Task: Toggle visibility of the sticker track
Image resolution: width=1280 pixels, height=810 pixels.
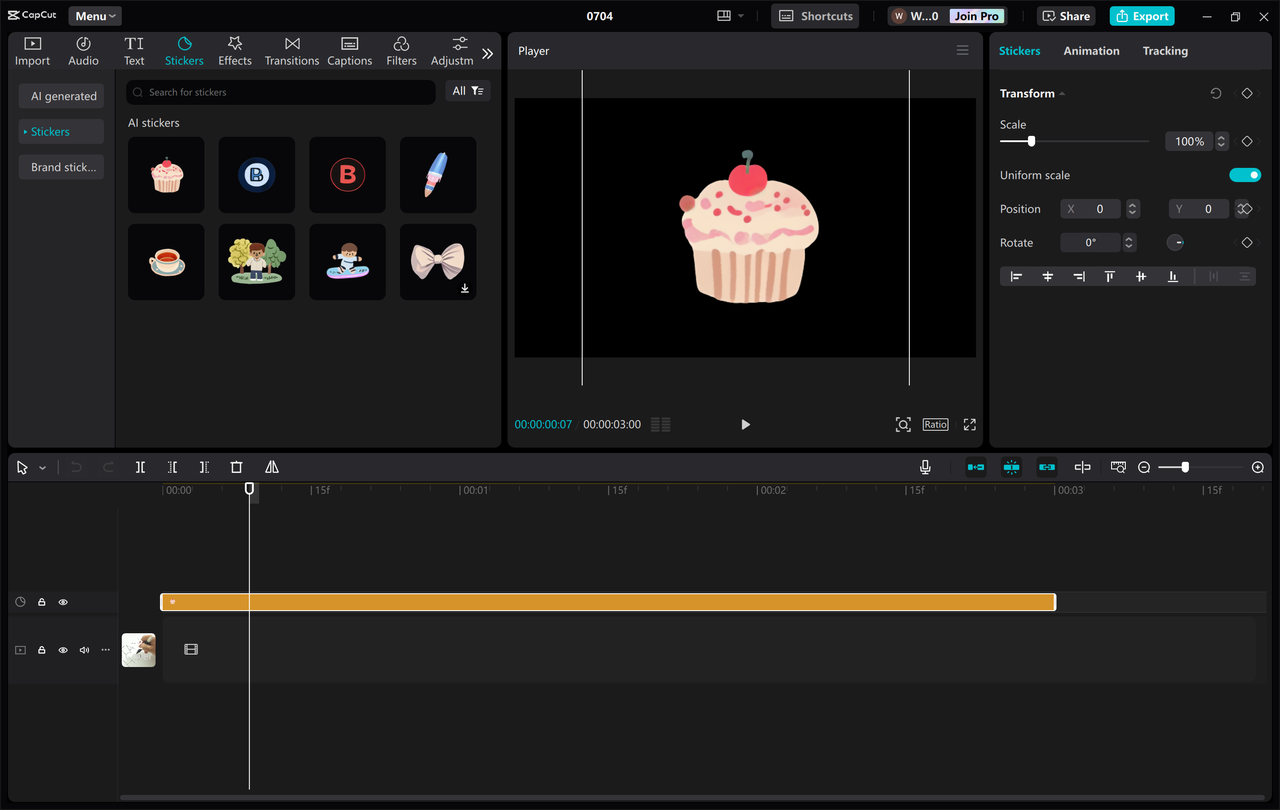Action: pyautogui.click(x=63, y=601)
